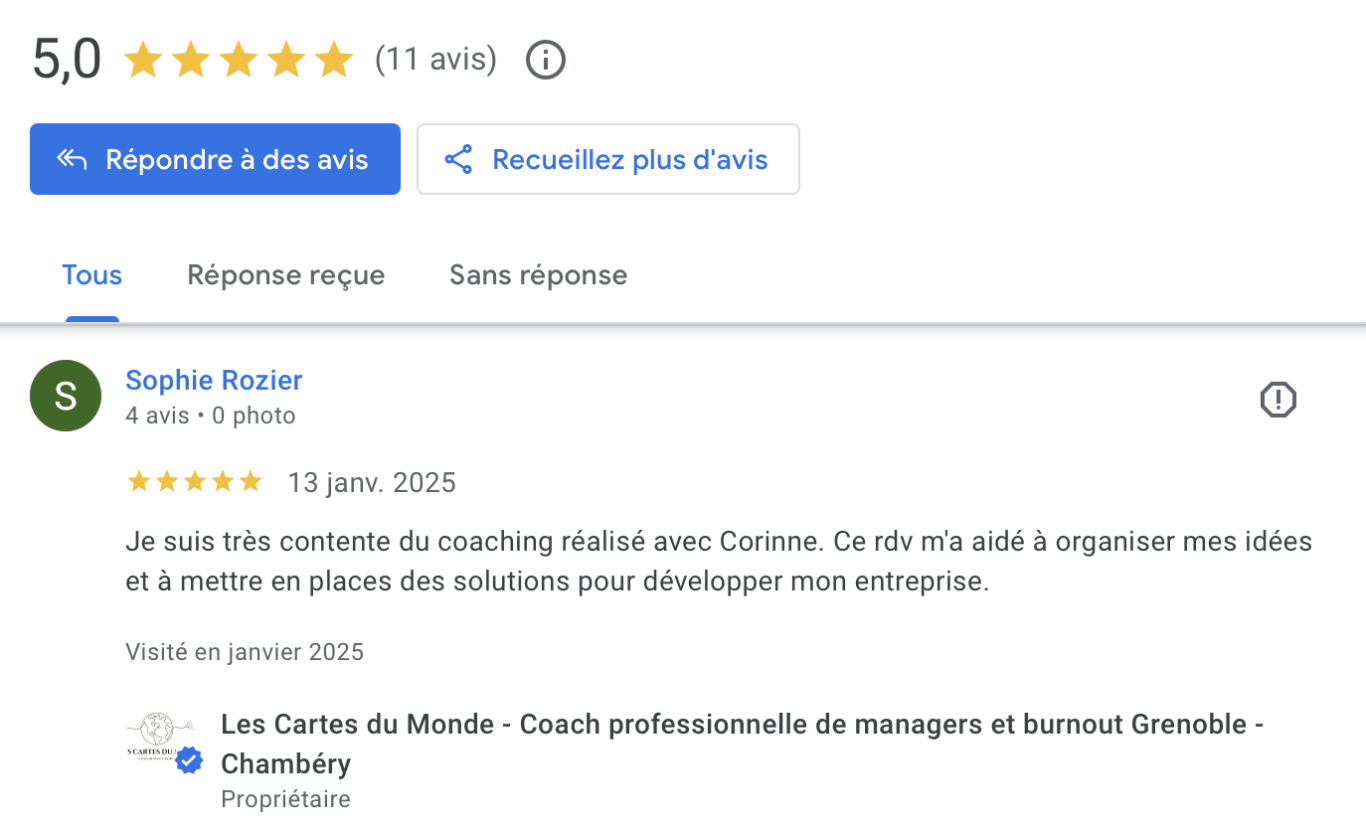
Task: Switch to the Réponse reçue tab
Action: coord(286,275)
